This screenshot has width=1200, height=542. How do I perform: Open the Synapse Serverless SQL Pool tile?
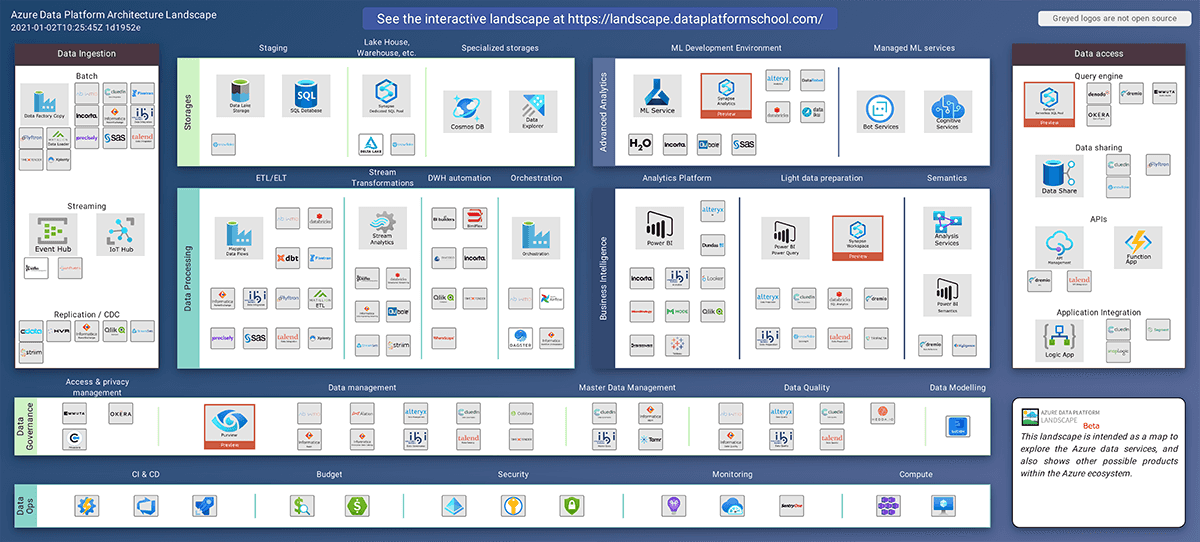click(x=1049, y=104)
